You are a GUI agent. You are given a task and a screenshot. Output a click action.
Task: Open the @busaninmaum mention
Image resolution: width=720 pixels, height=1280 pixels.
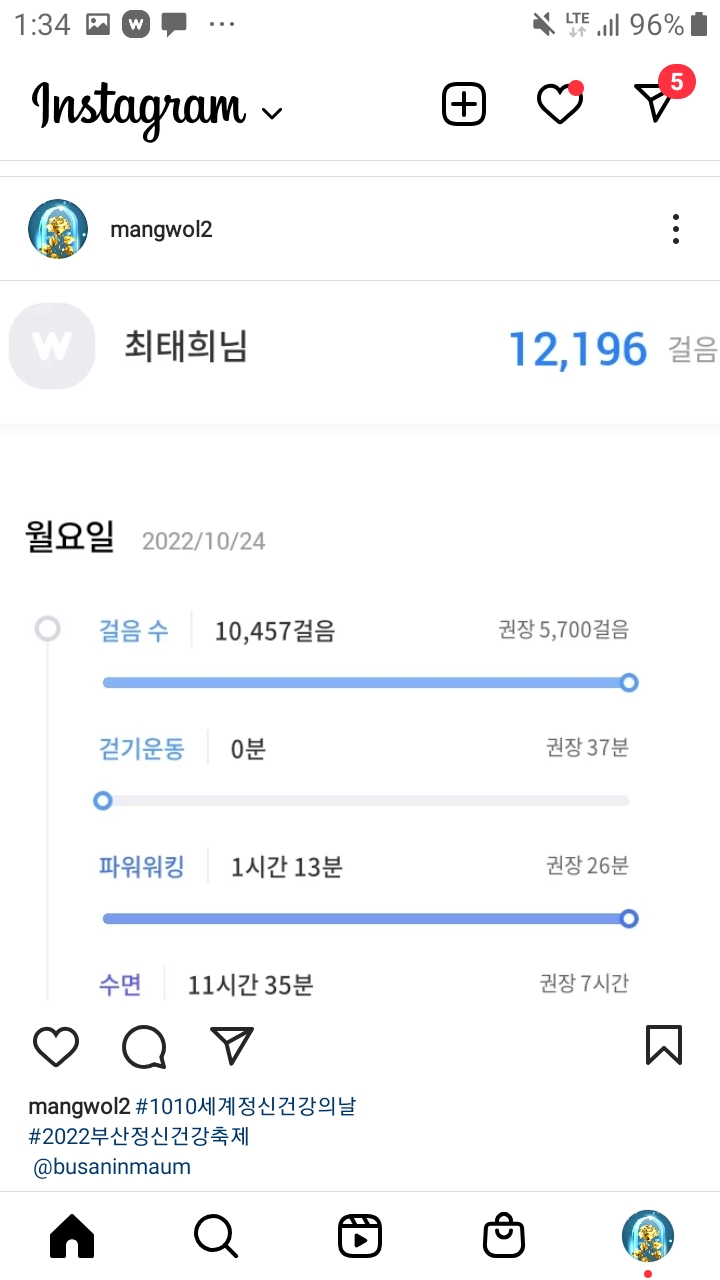point(112,1166)
